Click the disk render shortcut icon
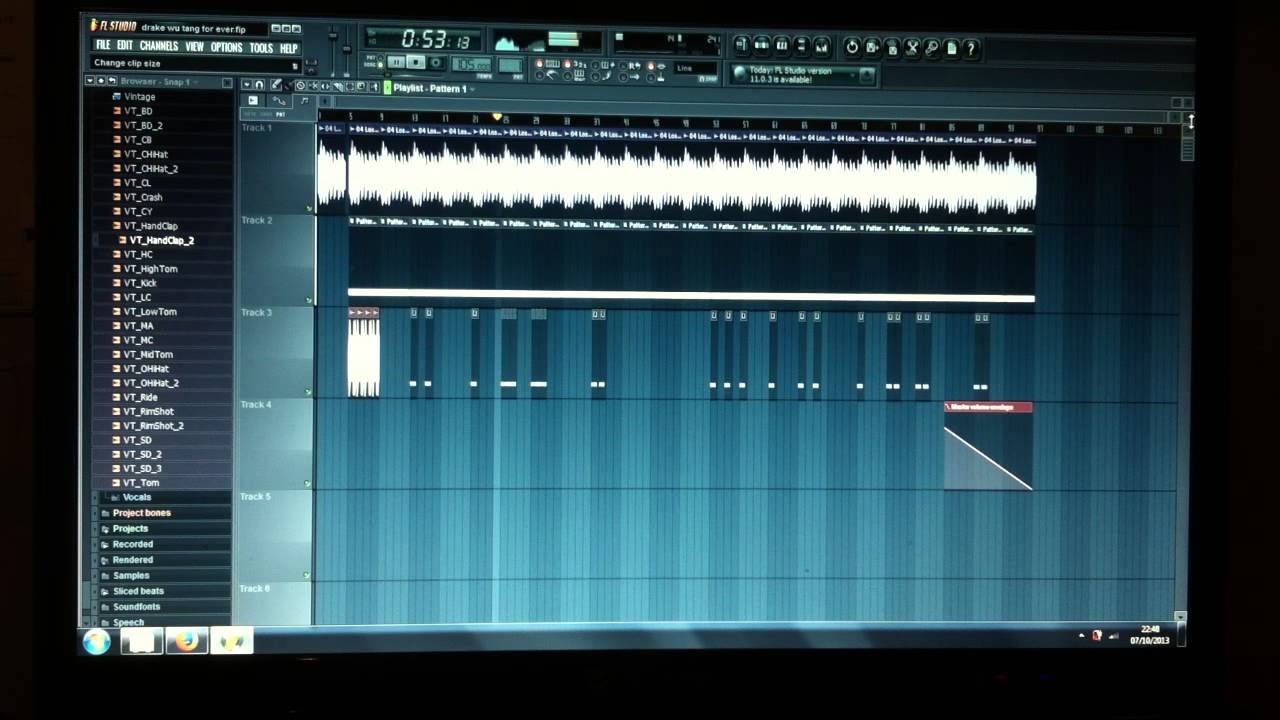The width and height of the screenshot is (1280, 720). (893, 46)
